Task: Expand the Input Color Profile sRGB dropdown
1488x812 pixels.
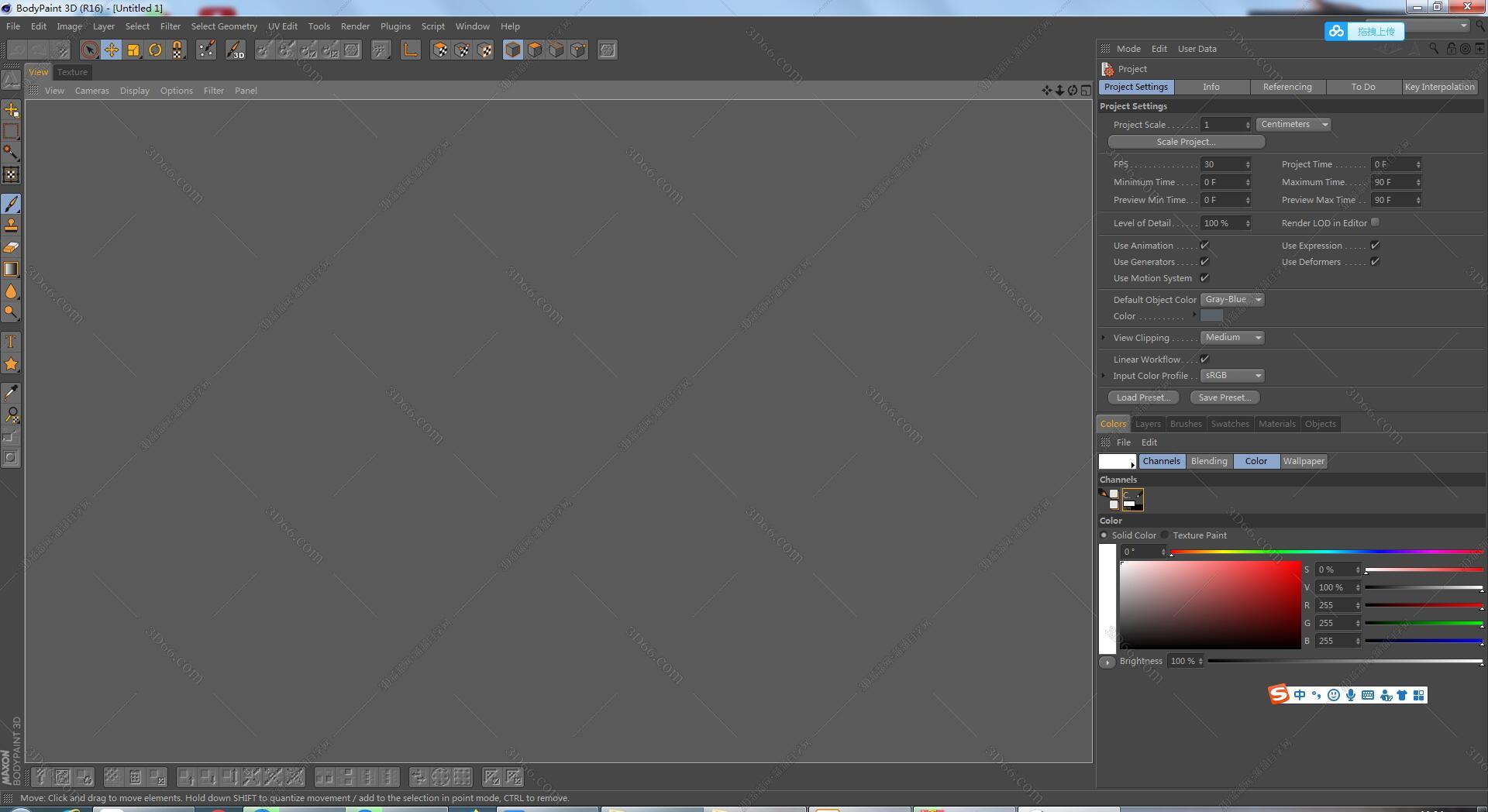Action: click(x=1232, y=375)
